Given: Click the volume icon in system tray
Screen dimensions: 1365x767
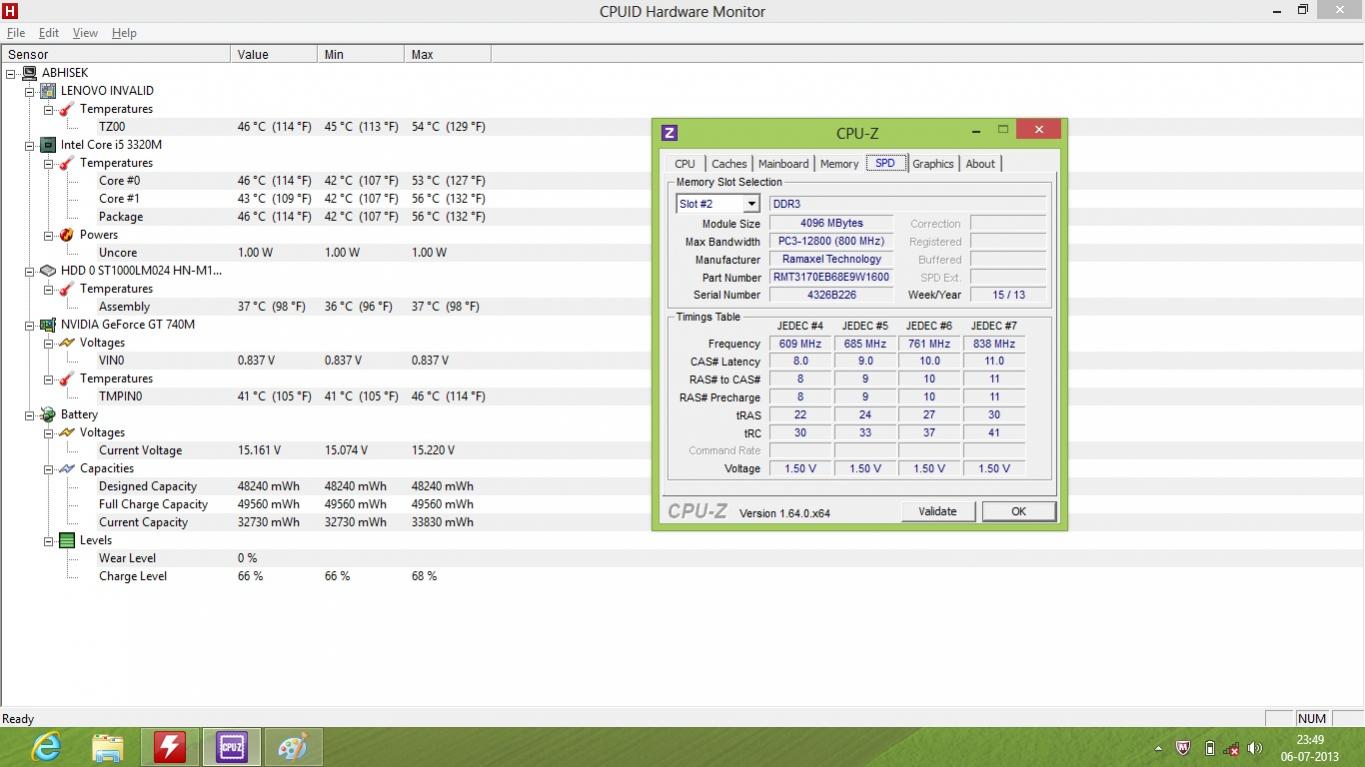Looking at the screenshot, I should pos(1255,748).
